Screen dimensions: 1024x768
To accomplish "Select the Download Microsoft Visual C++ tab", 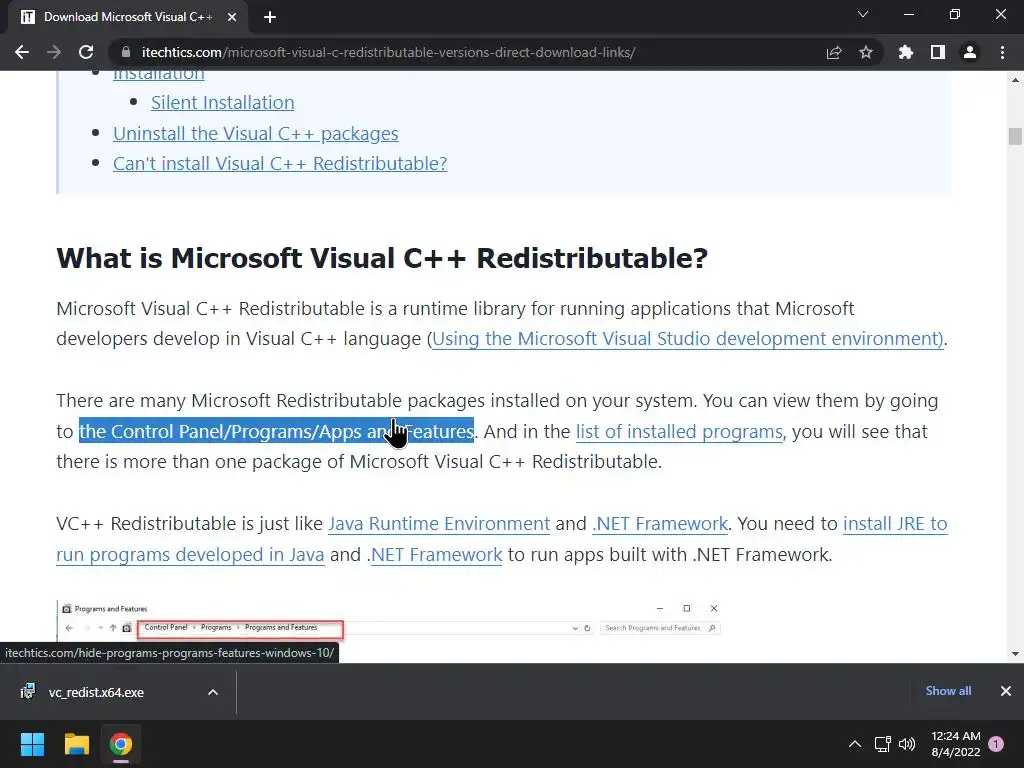I will click(128, 17).
